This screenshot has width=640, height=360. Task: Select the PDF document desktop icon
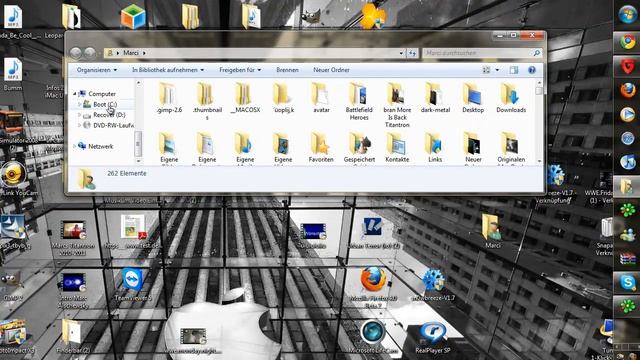133,232
